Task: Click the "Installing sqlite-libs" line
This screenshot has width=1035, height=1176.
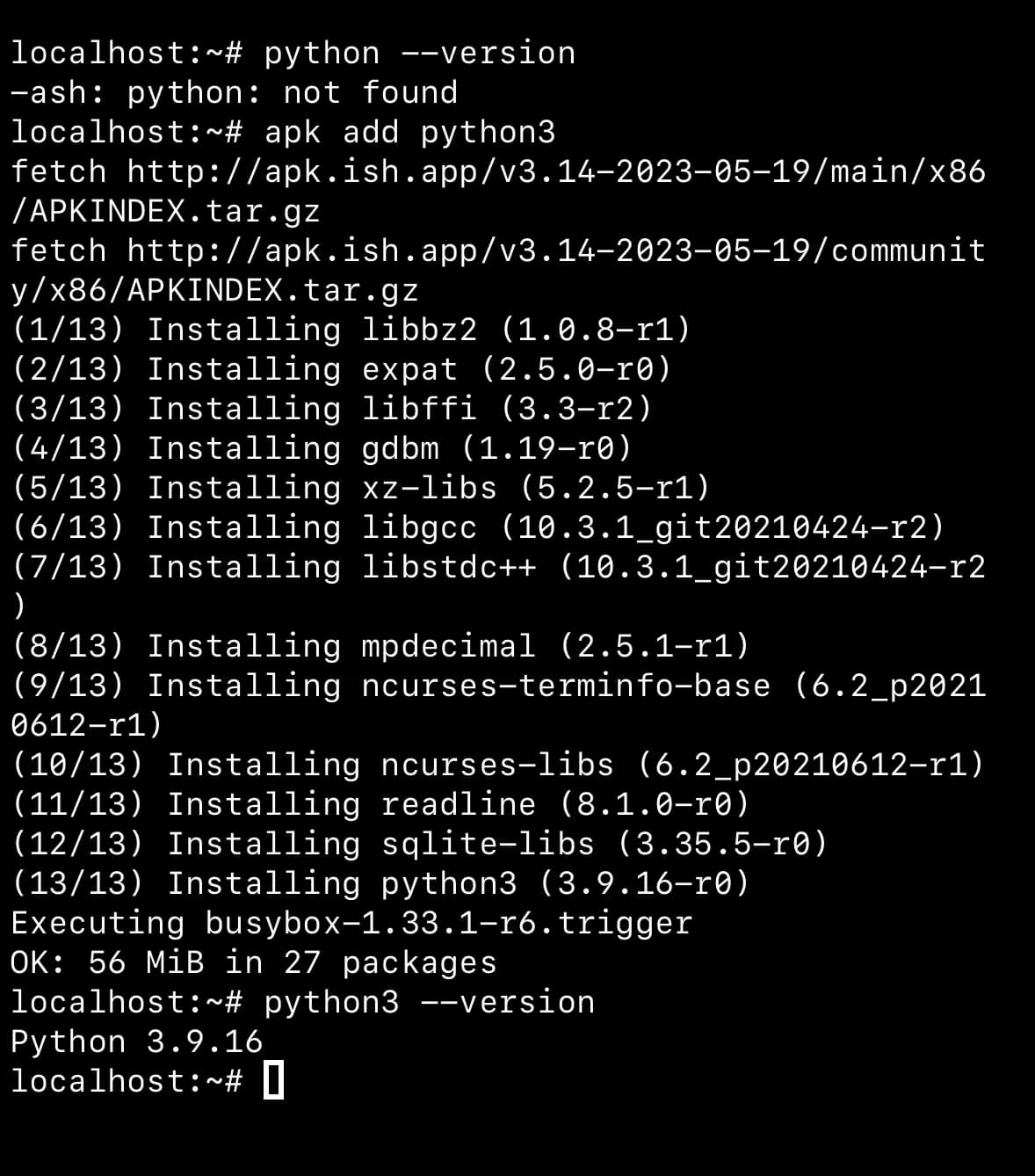Action: (x=419, y=844)
